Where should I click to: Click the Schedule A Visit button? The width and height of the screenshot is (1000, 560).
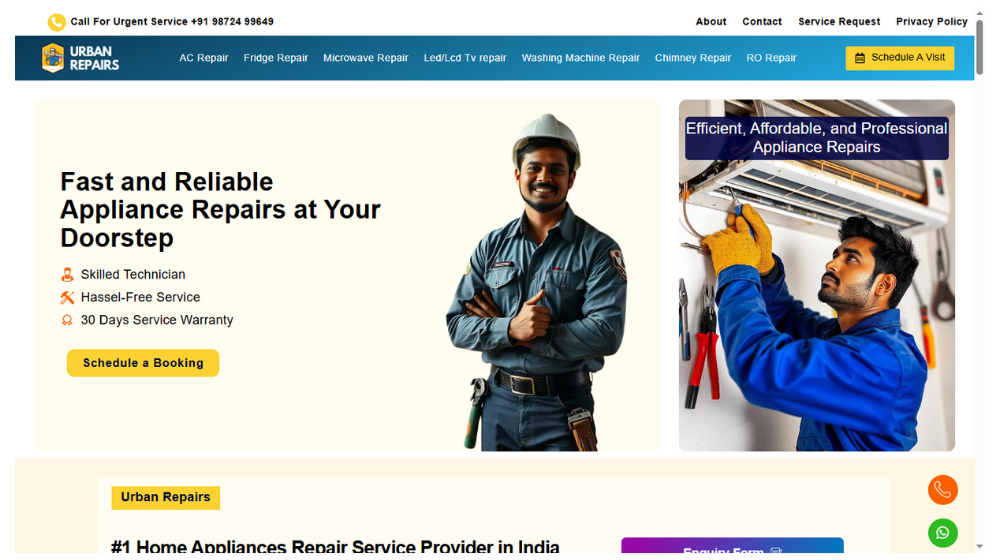point(900,58)
